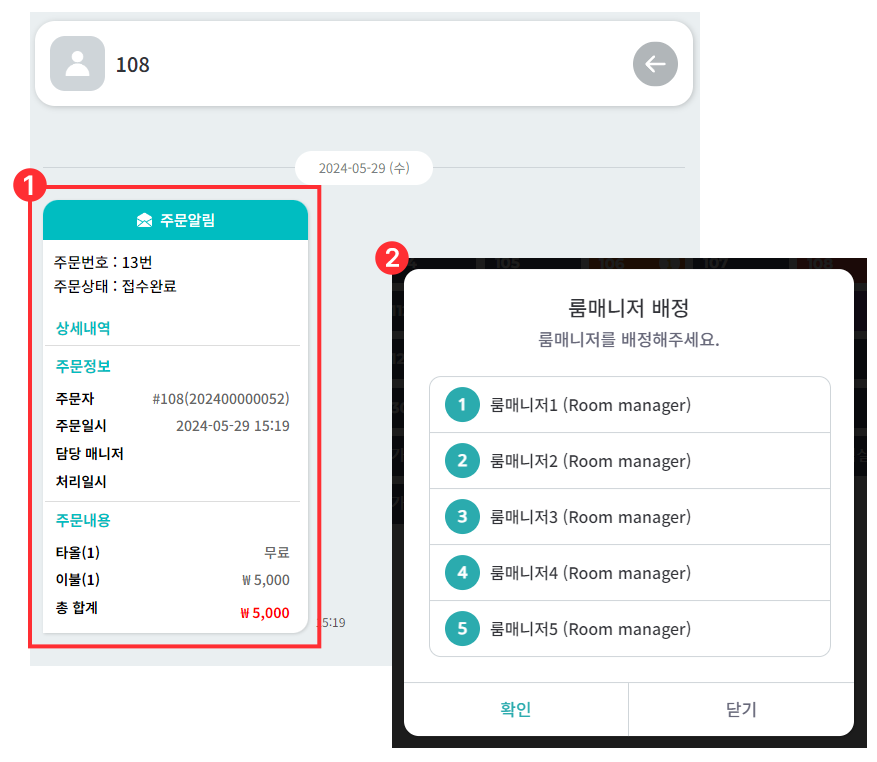Click the room name 108 title
This screenshot has height=762, width=877.
coord(133,64)
